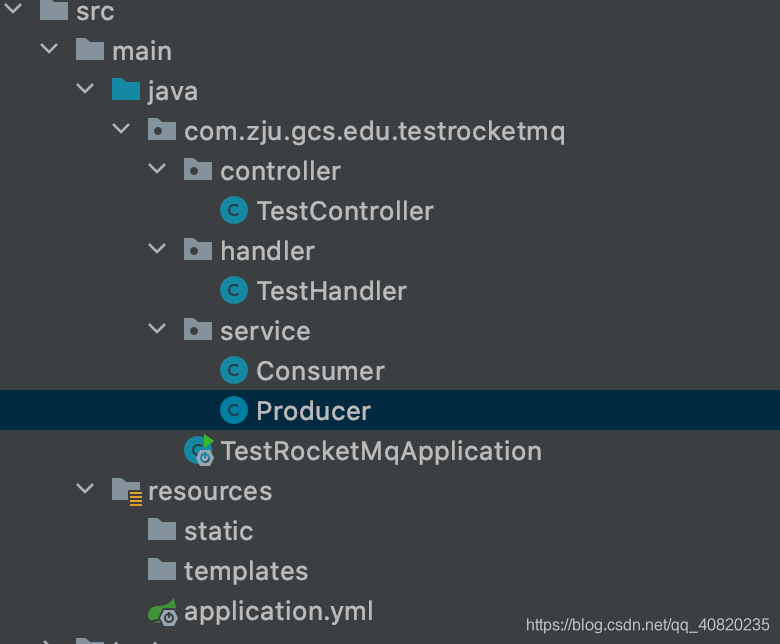The height and width of the screenshot is (644, 780).
Task: Collapse the handler package
Action: point(157,251)
